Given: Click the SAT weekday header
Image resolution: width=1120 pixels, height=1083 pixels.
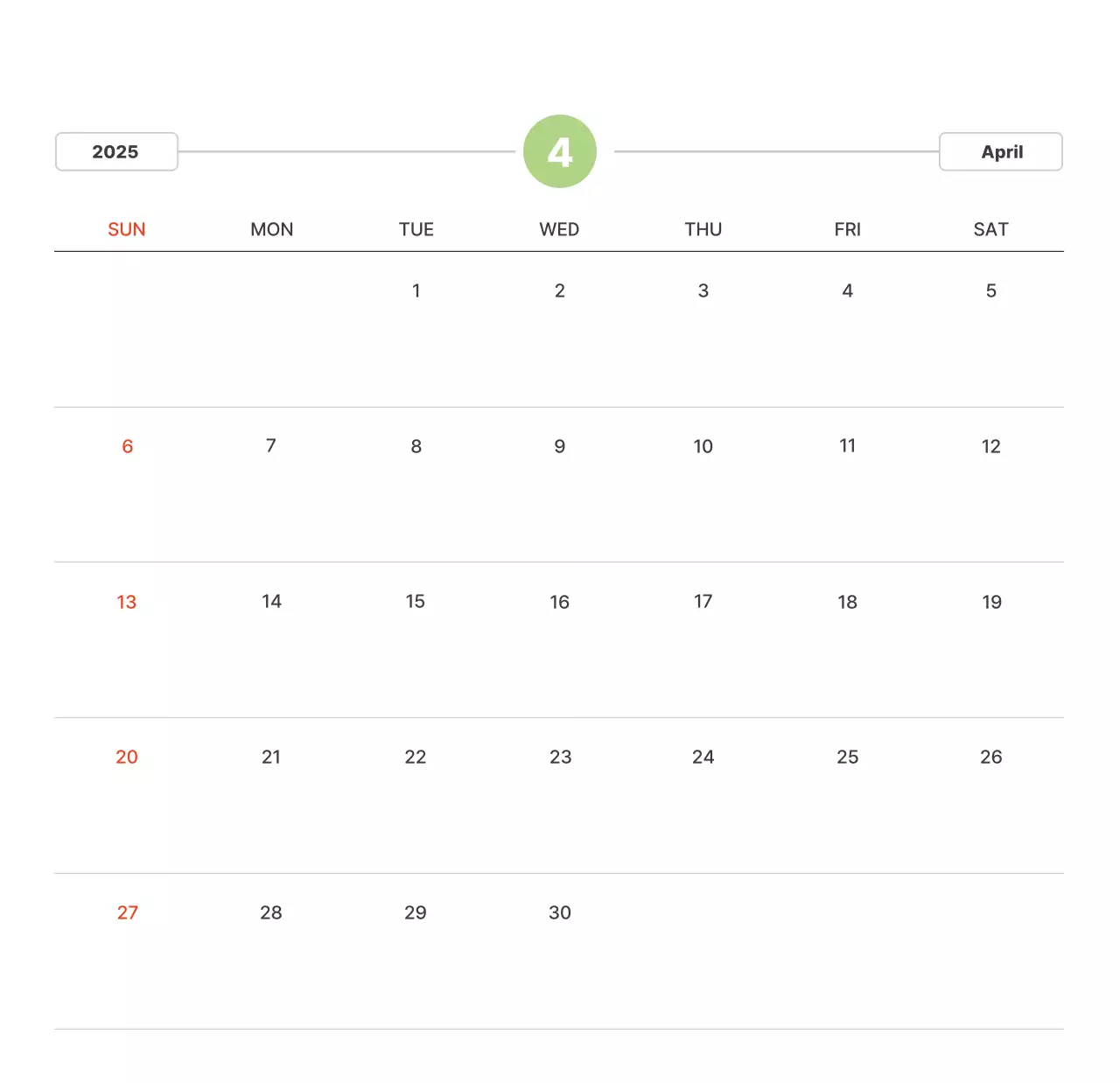Looking at the screenshot, I should coord(990,229).
